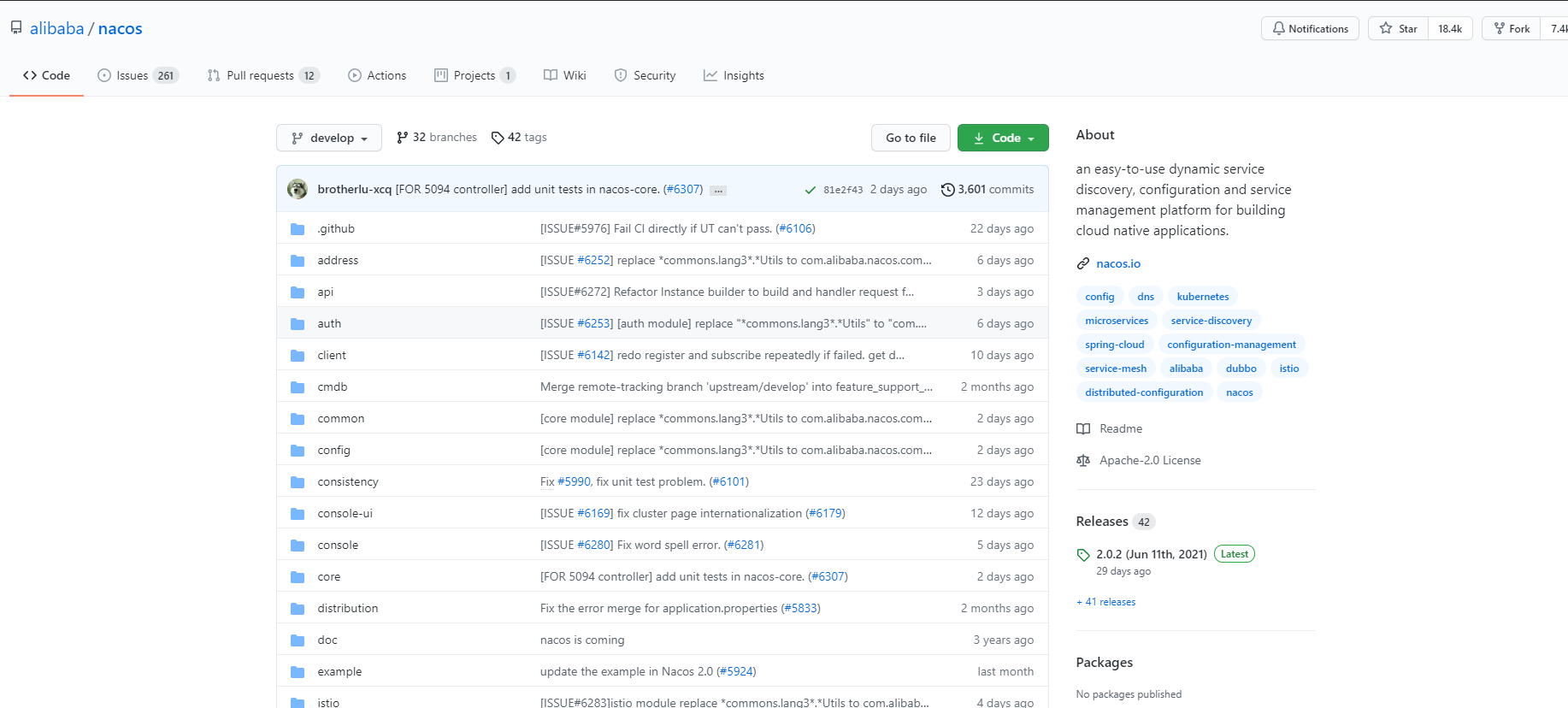Click the Fork icon button
The image size is (1568, 708).
pos(1499,28)
